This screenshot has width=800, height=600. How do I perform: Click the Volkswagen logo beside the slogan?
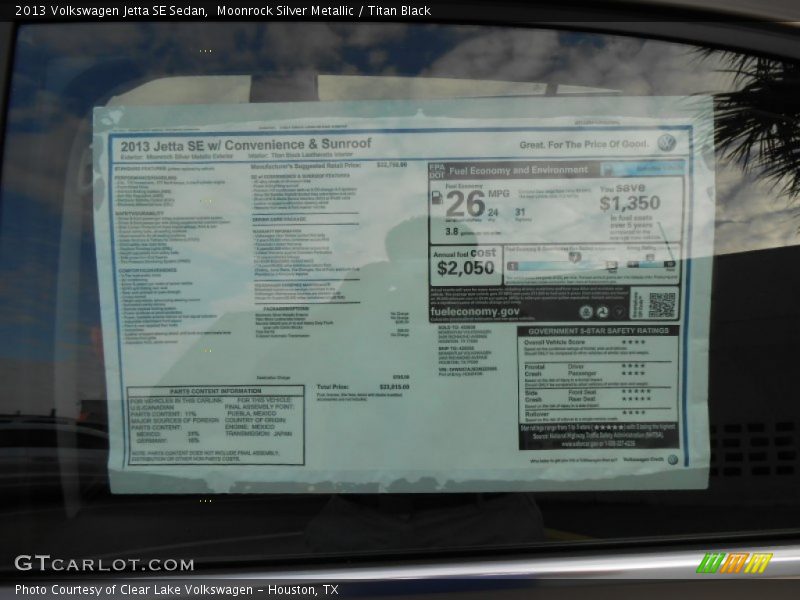tap(666, 143)
